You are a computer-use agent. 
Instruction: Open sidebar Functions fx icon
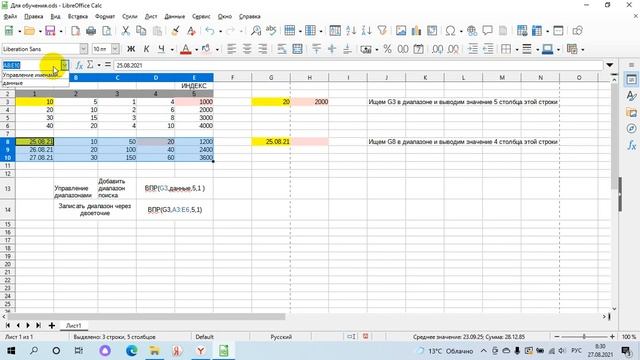point(631,145)
